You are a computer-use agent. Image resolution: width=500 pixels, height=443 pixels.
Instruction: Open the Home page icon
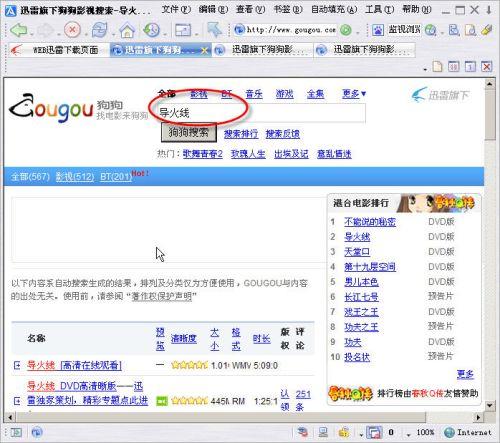tap(127, 30)
